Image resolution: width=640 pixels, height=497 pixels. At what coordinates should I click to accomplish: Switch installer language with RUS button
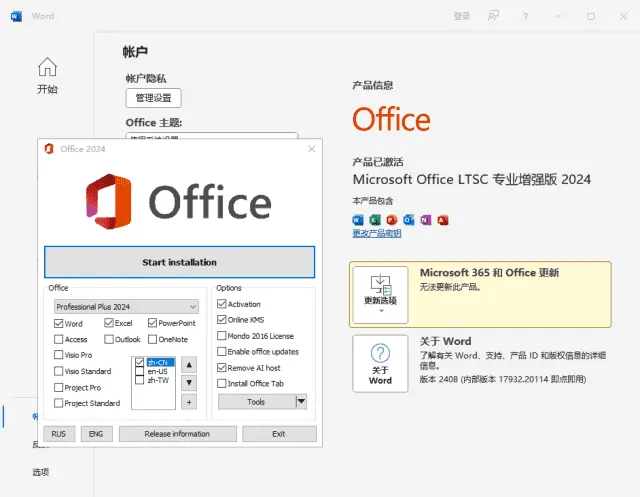tap(59, 434)
